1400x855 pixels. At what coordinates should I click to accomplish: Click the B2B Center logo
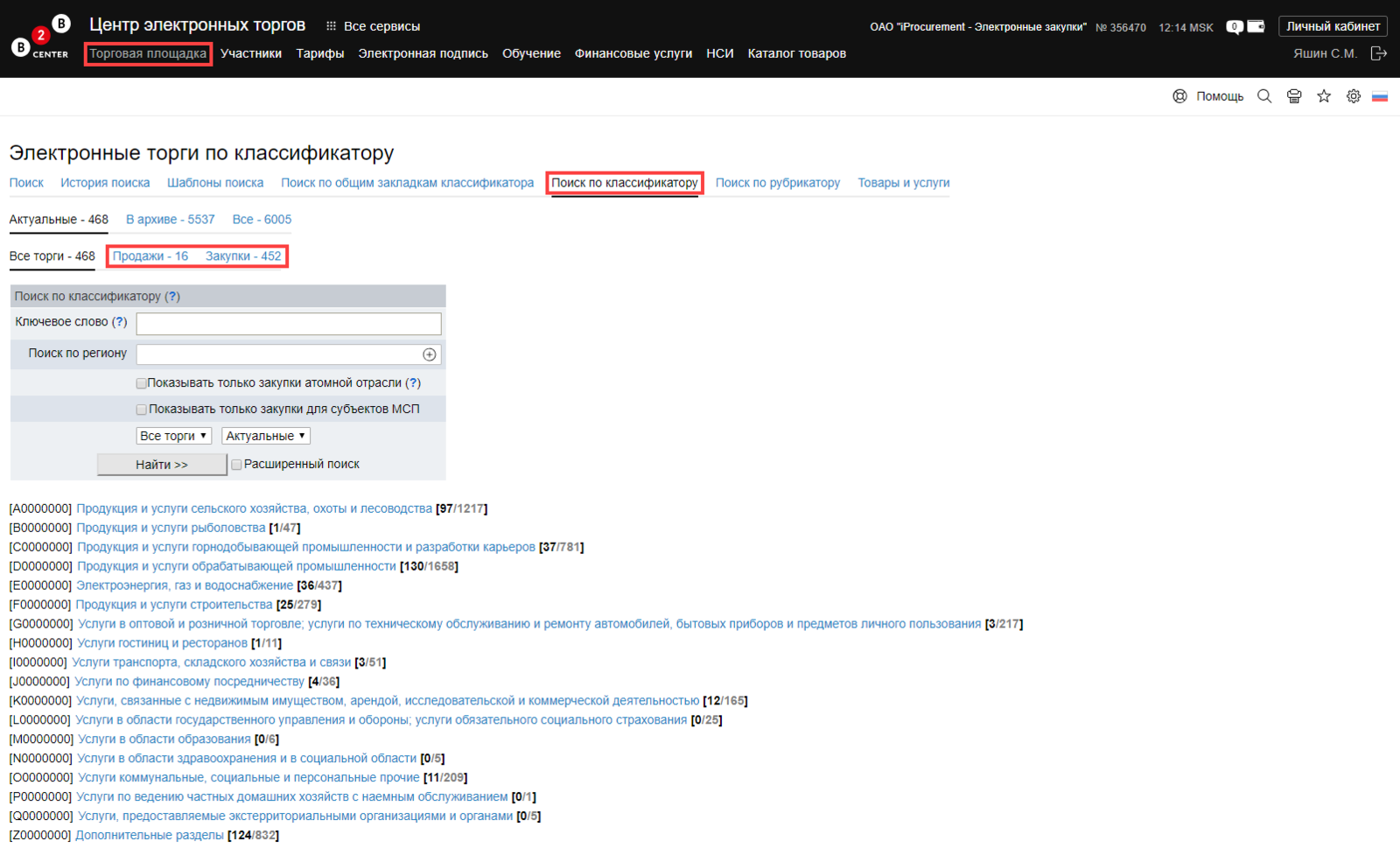click(40, 39)
